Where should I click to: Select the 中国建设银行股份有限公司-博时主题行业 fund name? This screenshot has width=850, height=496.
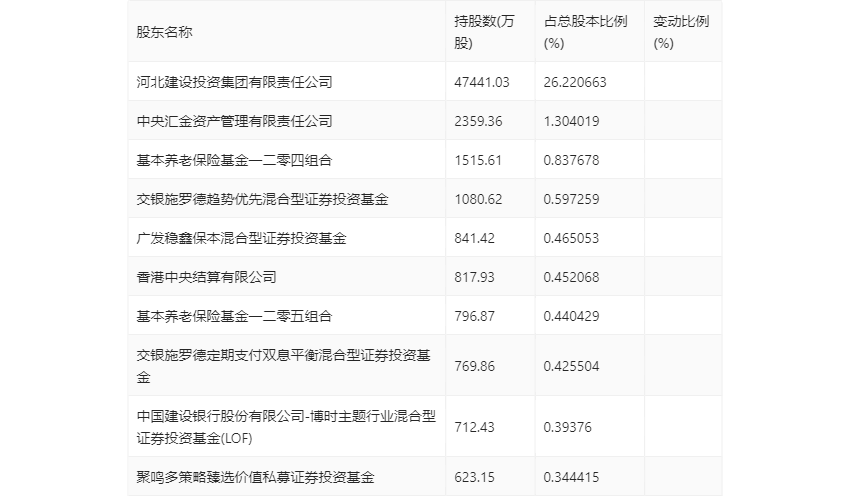[286, 427]
